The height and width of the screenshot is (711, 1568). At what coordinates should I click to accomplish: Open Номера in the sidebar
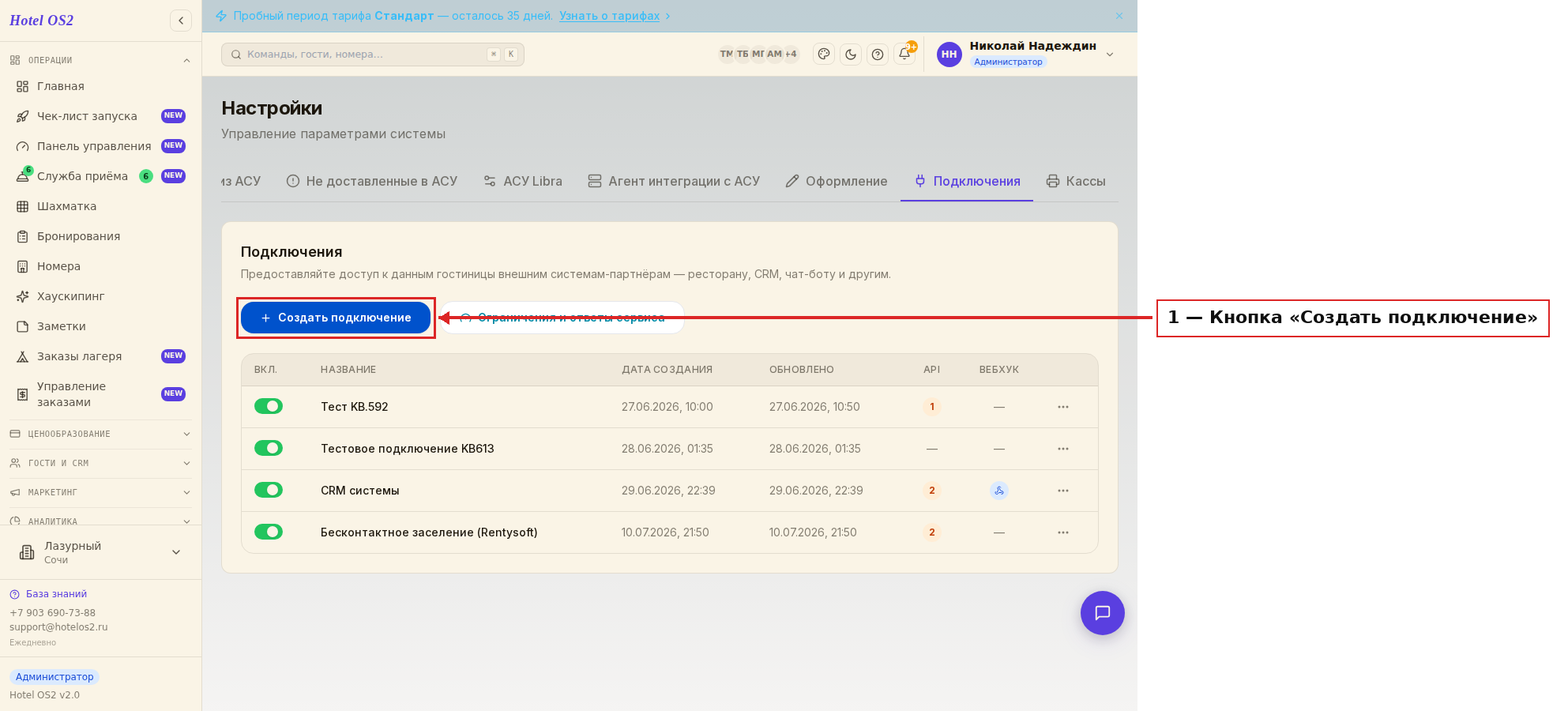100,266
